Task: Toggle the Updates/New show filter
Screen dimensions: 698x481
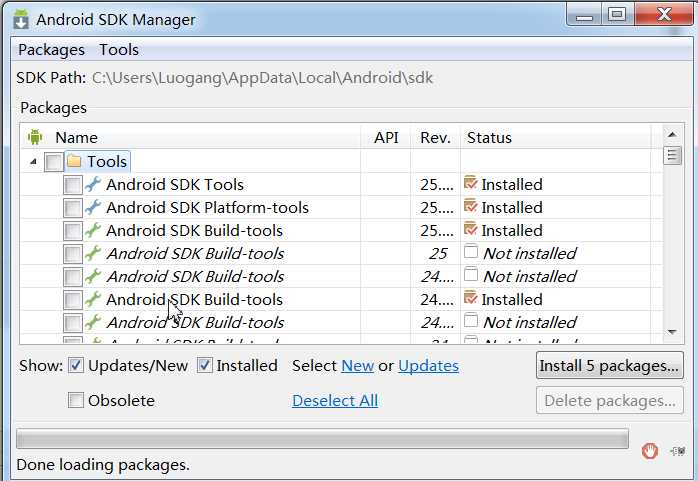Action: click(x=76, y=365)
